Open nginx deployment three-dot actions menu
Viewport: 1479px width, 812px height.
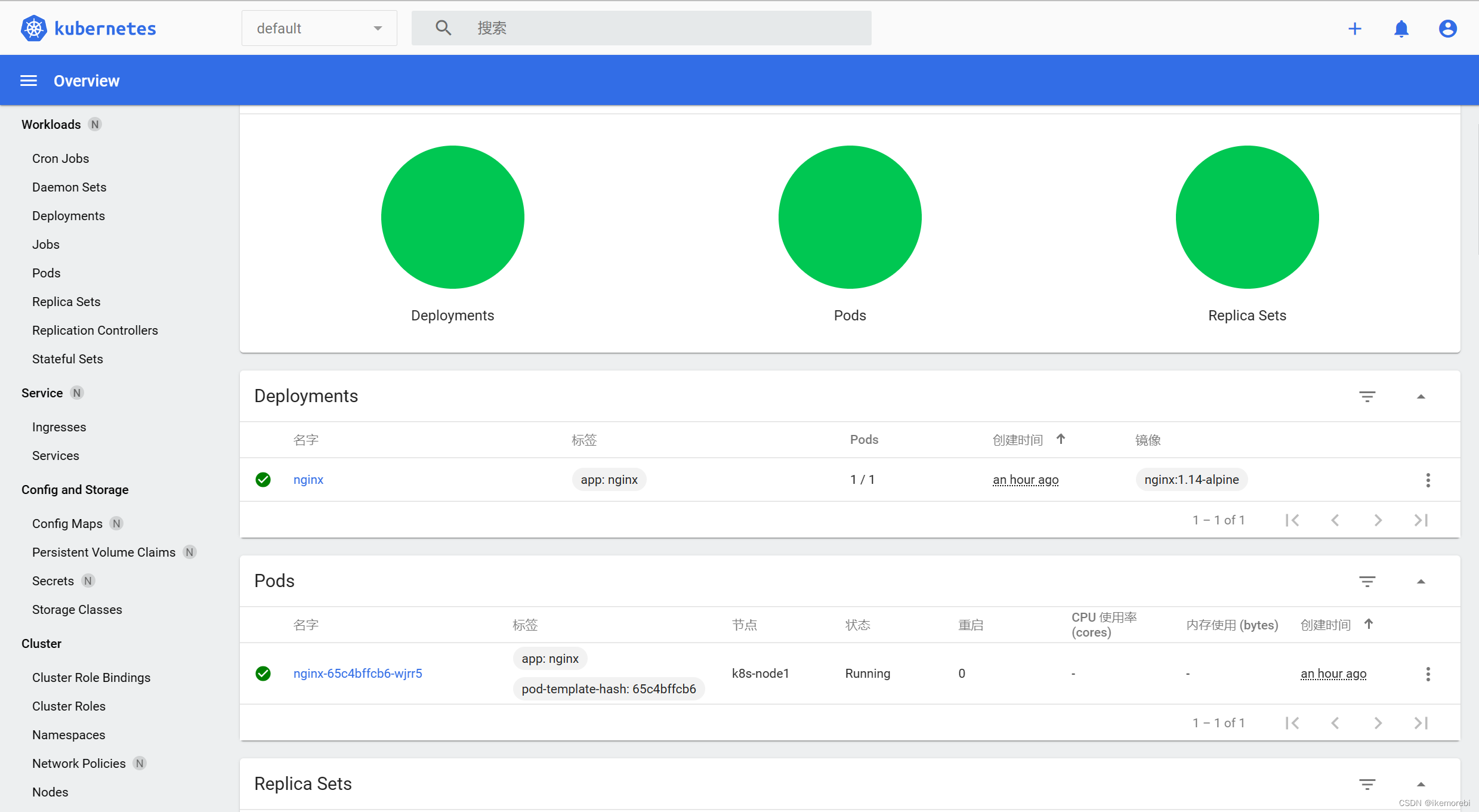point(1428,480)
